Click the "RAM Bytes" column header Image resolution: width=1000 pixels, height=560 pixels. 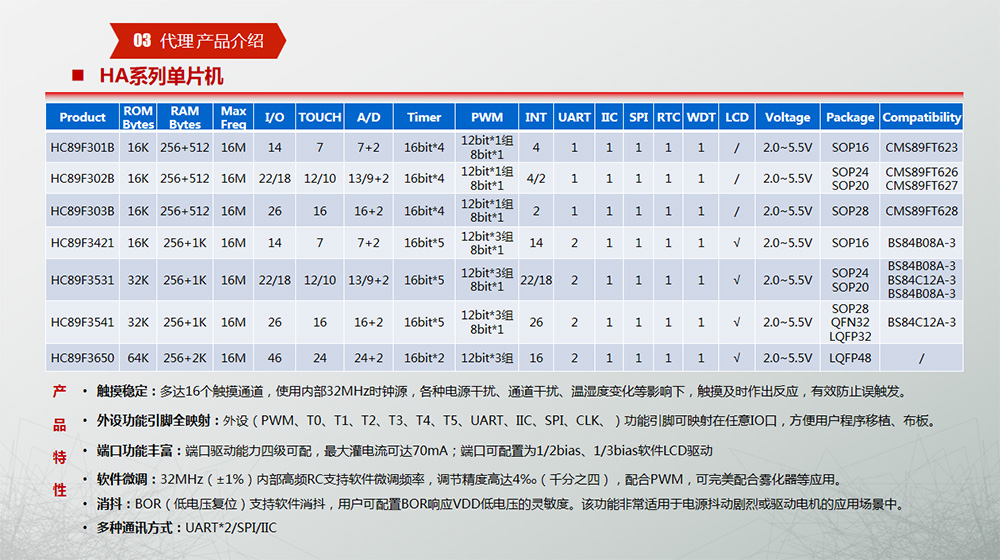[185, 117]
